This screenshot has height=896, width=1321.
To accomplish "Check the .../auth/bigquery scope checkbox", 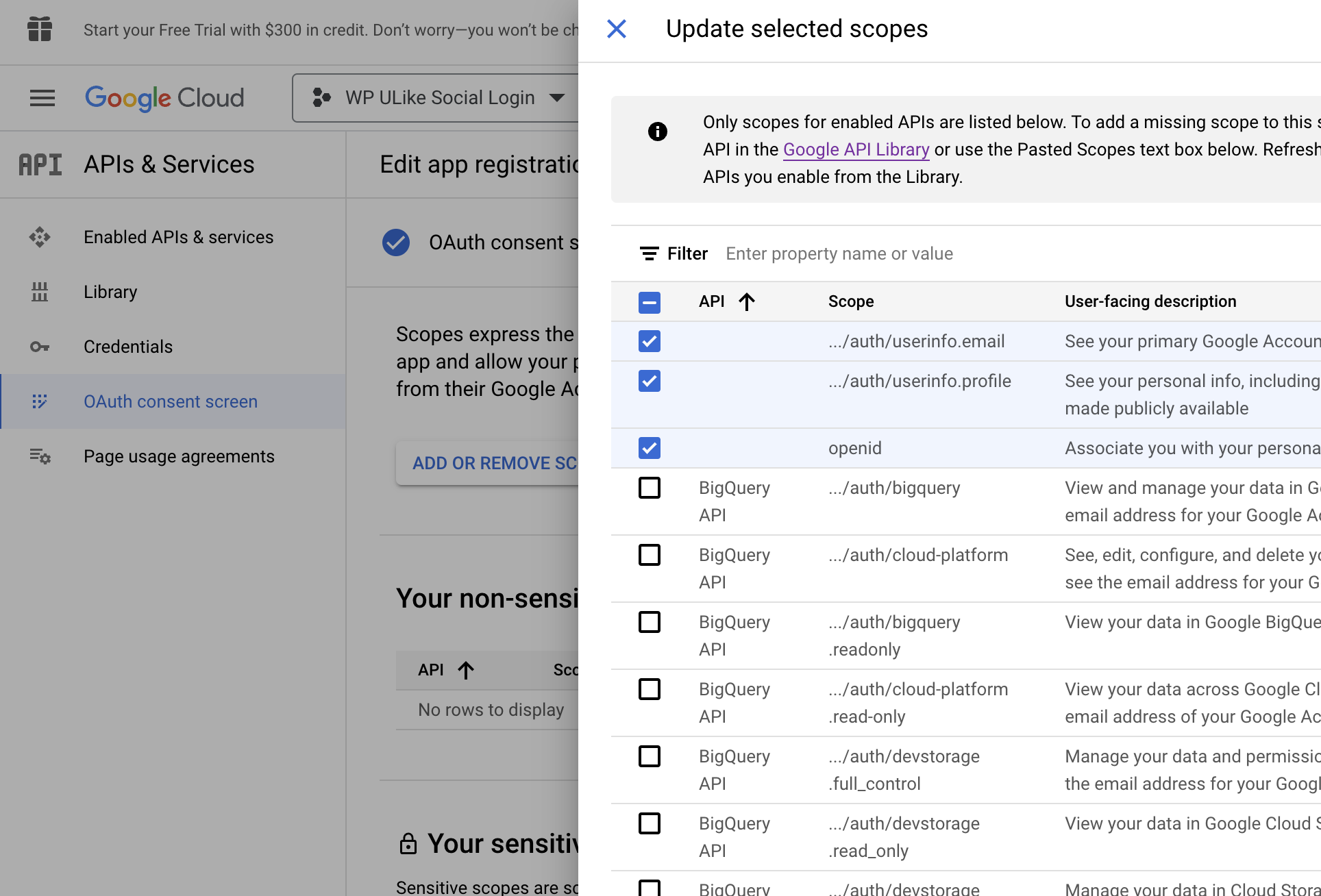I will (649, 488).
